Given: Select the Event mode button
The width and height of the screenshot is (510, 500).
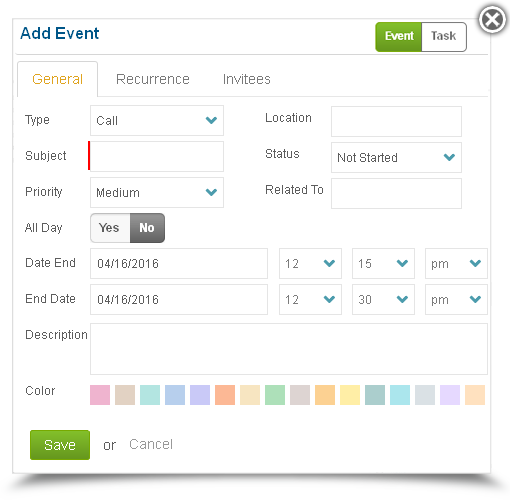Looking at the screenshot, I should (399, 37).
